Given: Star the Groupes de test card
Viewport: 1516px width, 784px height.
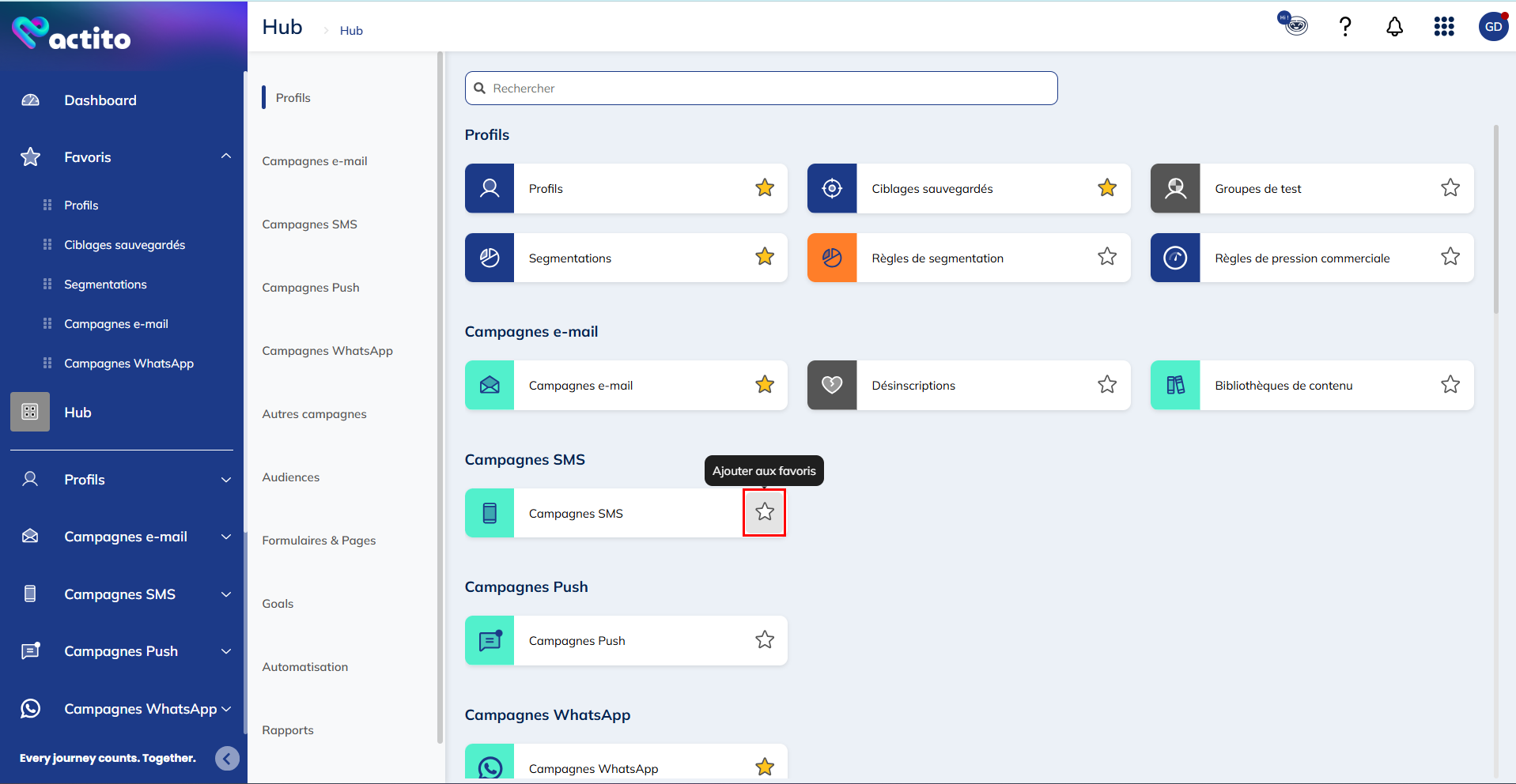Looking at the screenshot, I should (x=1450, y=188).
